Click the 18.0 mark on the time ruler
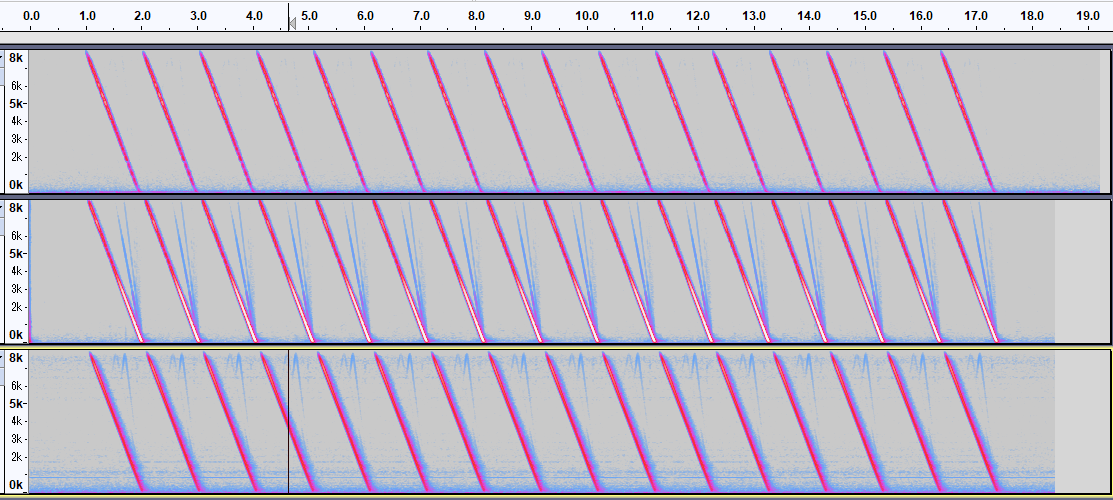Image resolution: width=1113 pixels, height=500 pixels. (1031, 15)
